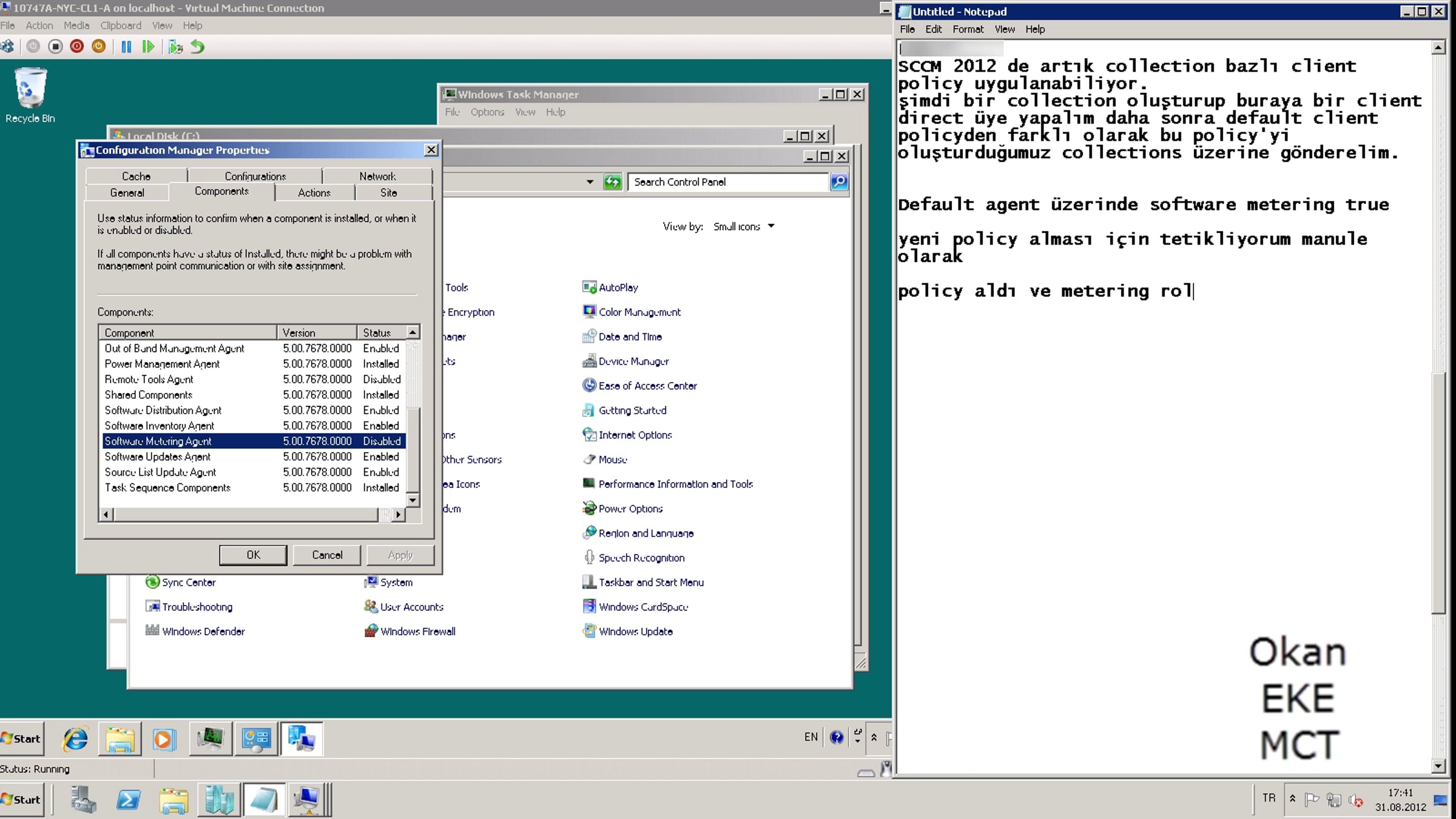Screen dimensions: 1456x819
Task: Click the Ctrl+Alt+Del toolbar icon
Action: (7, 47)
